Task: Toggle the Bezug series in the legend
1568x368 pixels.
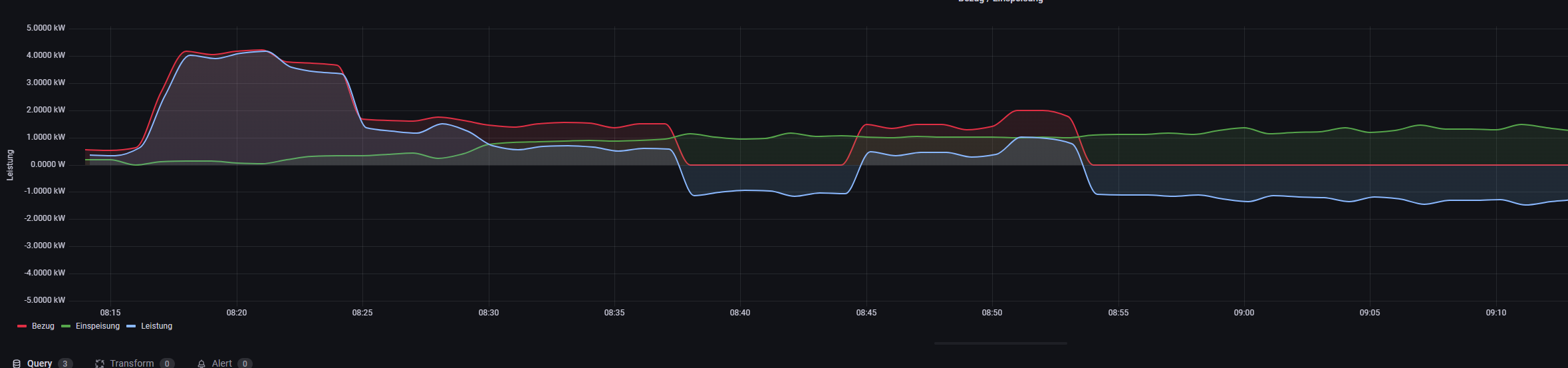Action: [x=43, y=326]
